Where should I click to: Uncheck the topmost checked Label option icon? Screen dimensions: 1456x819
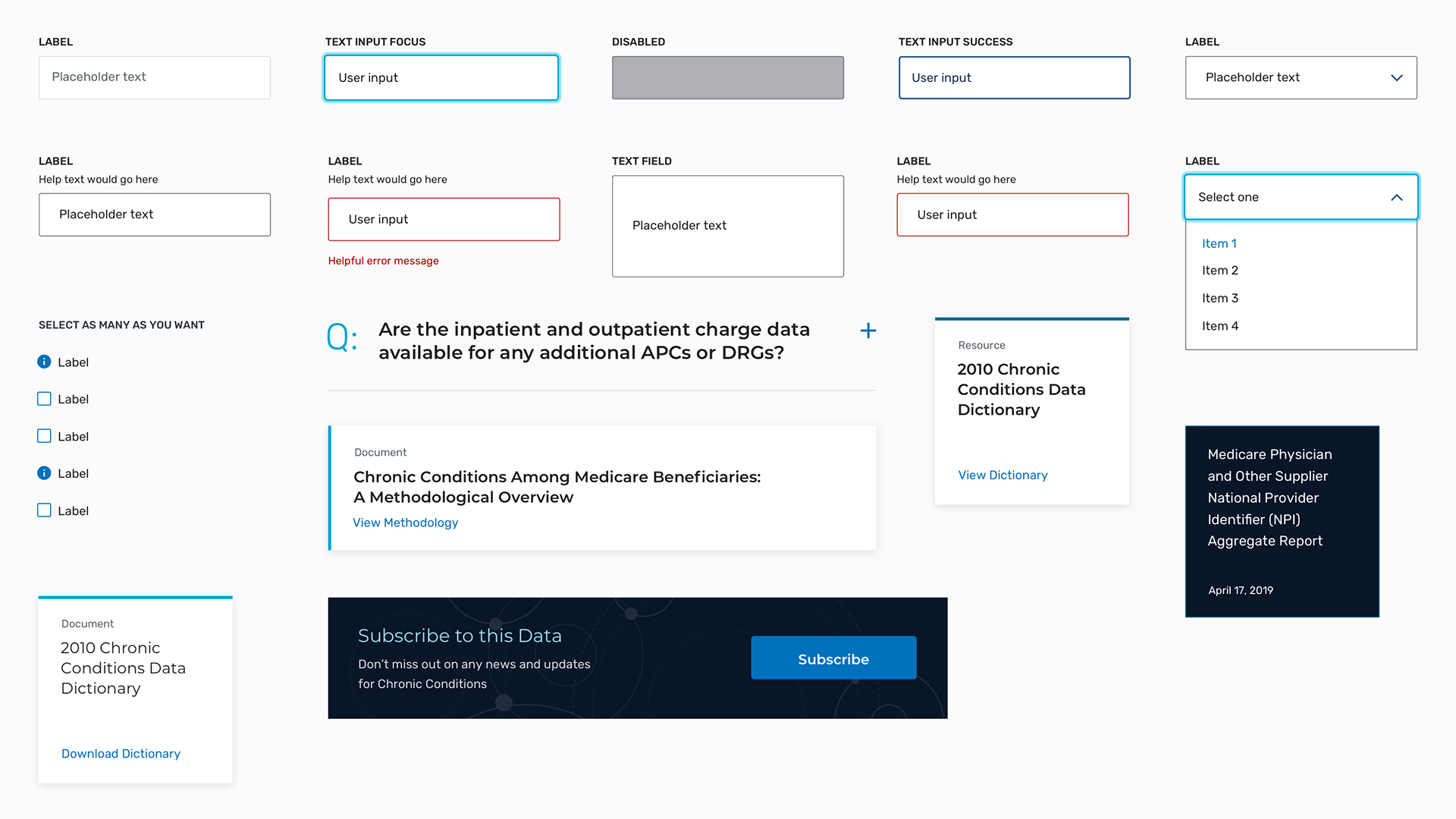point(44,362)
